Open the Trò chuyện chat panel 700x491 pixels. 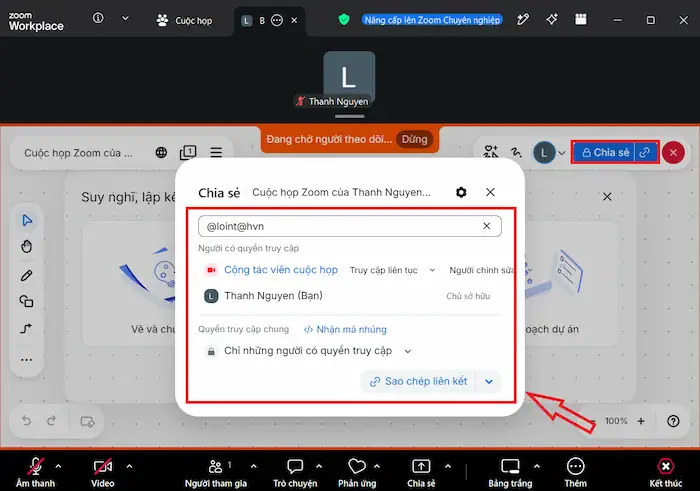tap(295, 472)
